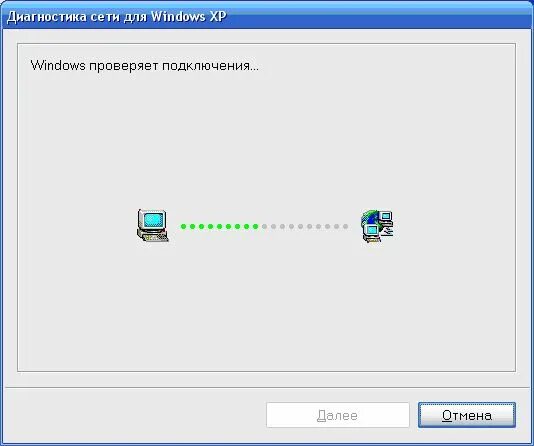
Task: Click the first gray dot after the green dots
Action: (x=265, y=226)
